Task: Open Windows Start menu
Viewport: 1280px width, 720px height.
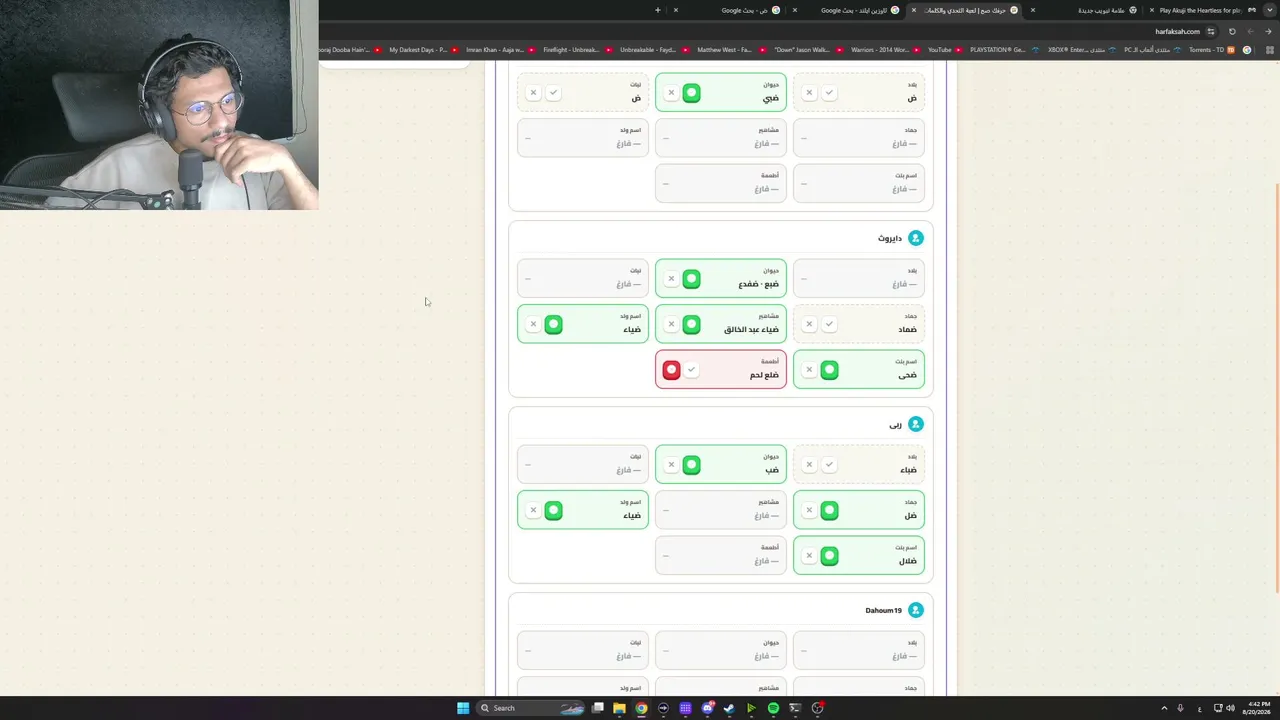Action: pyautogui.click(x=463, y=708)
